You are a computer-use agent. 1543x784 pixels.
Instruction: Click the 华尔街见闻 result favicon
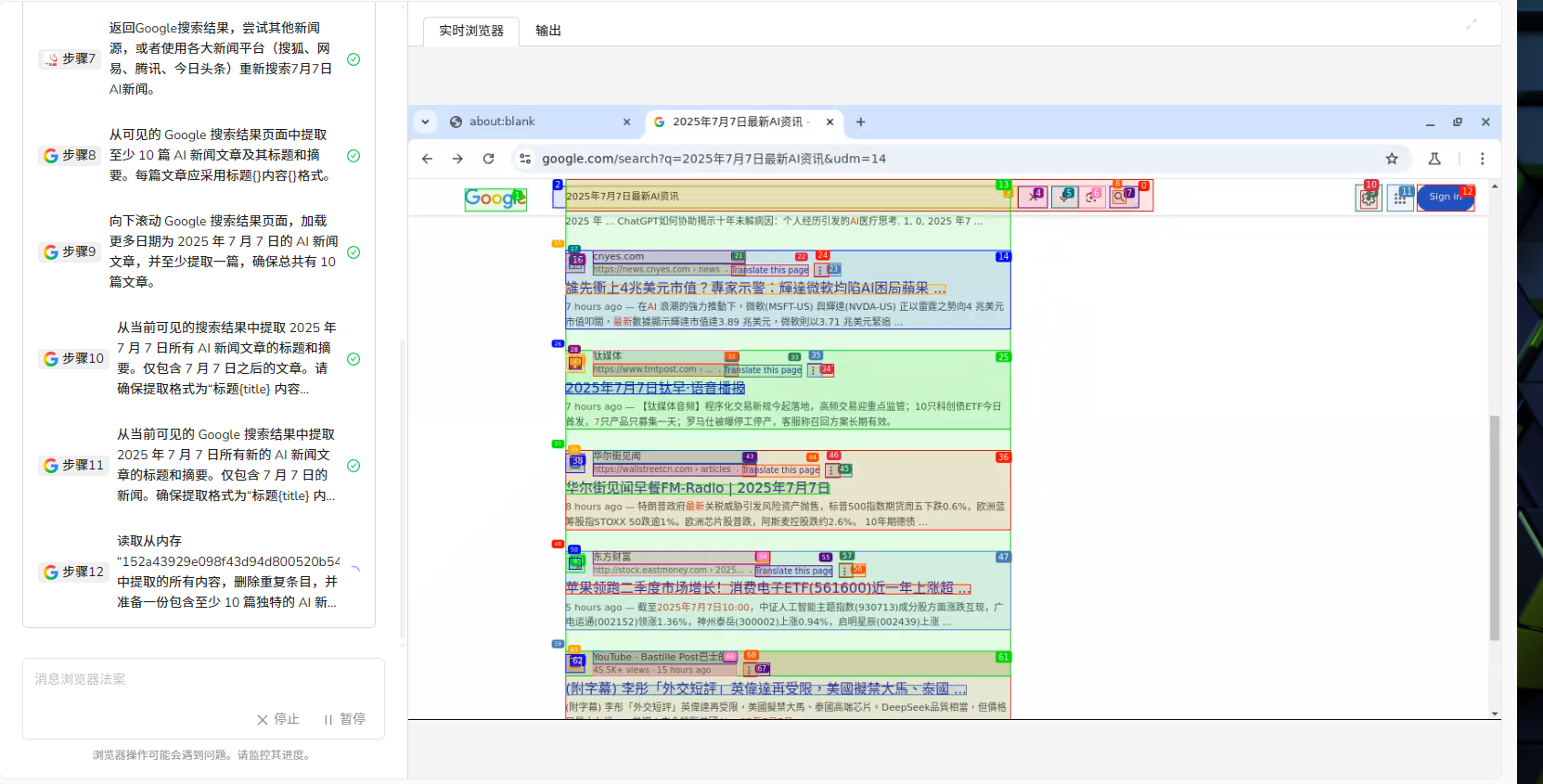click(576, 463)
